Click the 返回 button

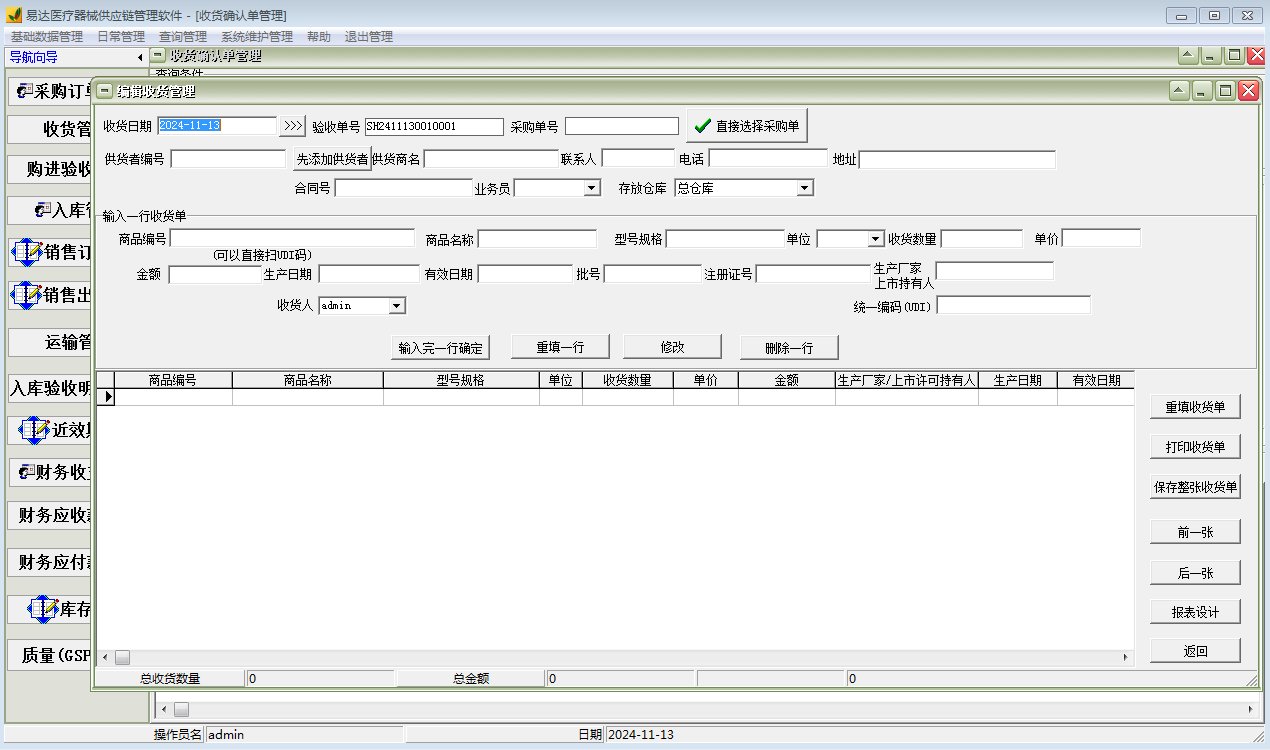coord(1195,651)
